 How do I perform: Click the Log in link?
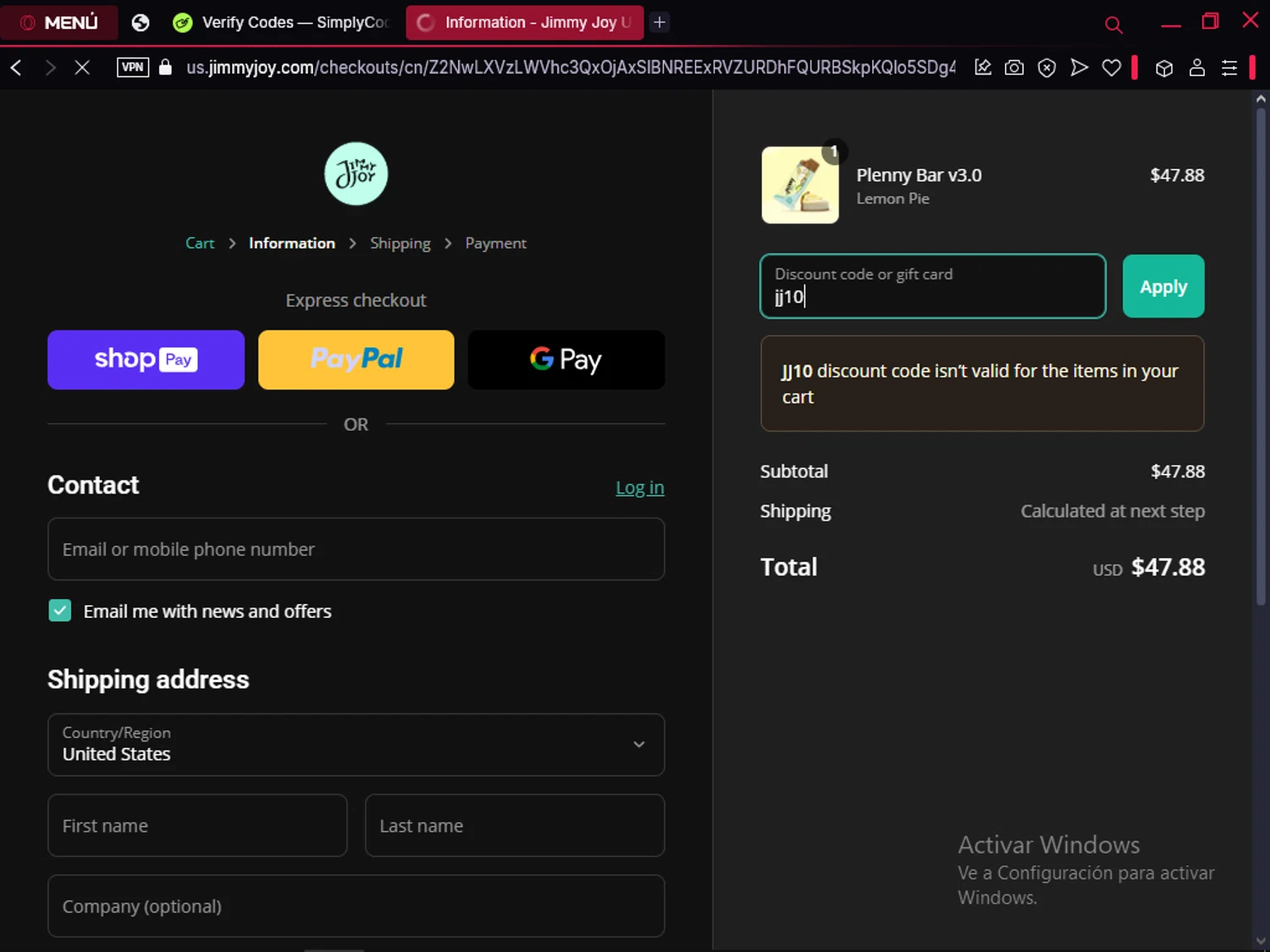[640, 487]
